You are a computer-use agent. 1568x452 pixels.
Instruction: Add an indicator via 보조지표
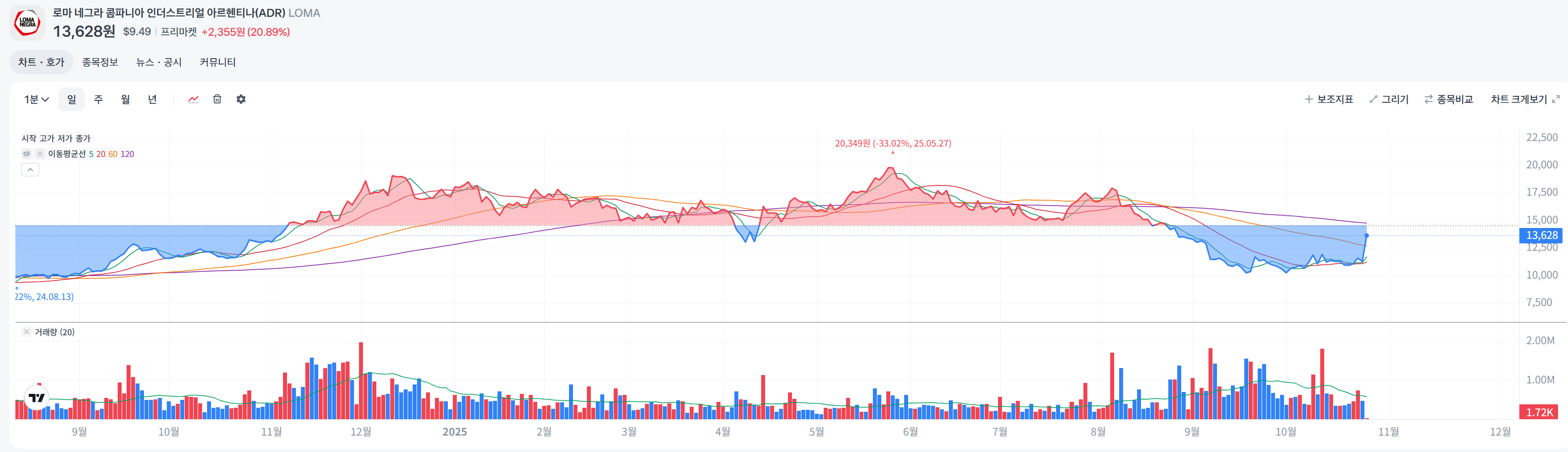click(x=1329, y=99)
